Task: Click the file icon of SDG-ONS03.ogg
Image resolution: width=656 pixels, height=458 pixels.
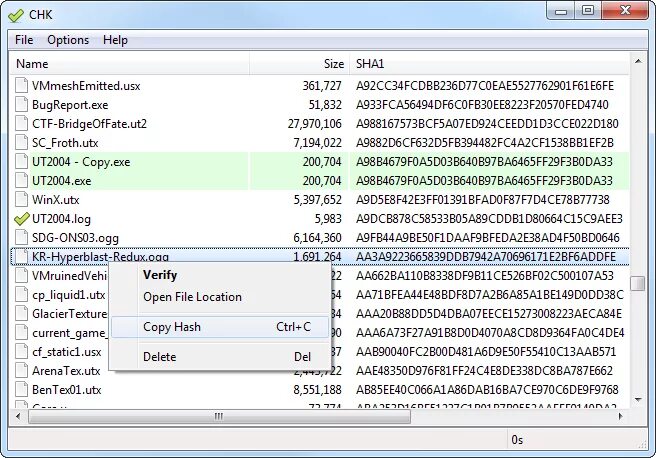Action: coord(21,238)
